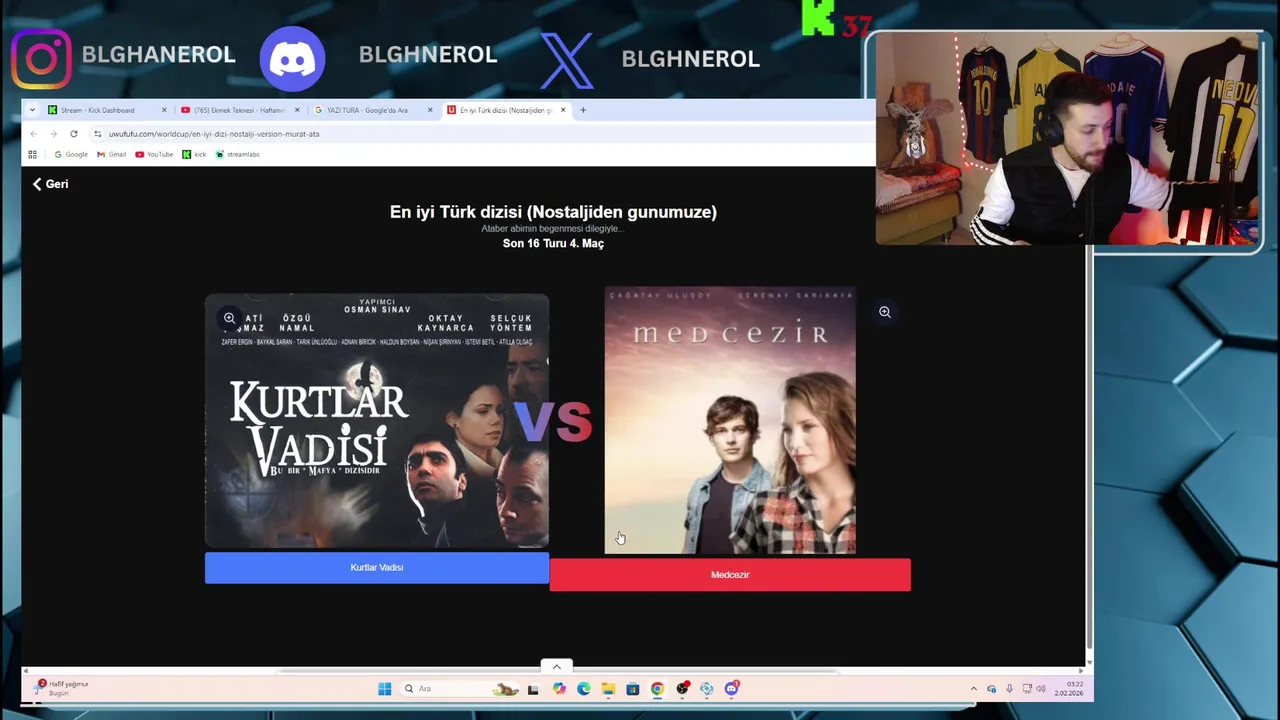Open volume control in system tray
The height and width of the screenshot is (720, 1280).
(x=1041, y=689)
